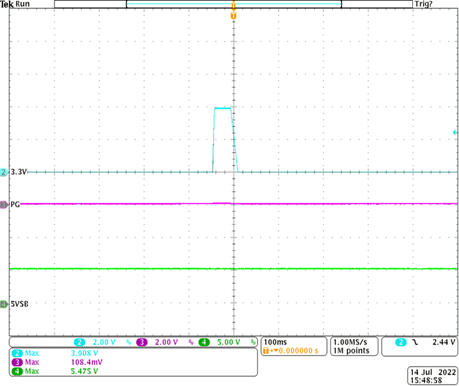459x386 pixels.
Task: Click the falling edge trigger slope icon
Action: [415, 342]
